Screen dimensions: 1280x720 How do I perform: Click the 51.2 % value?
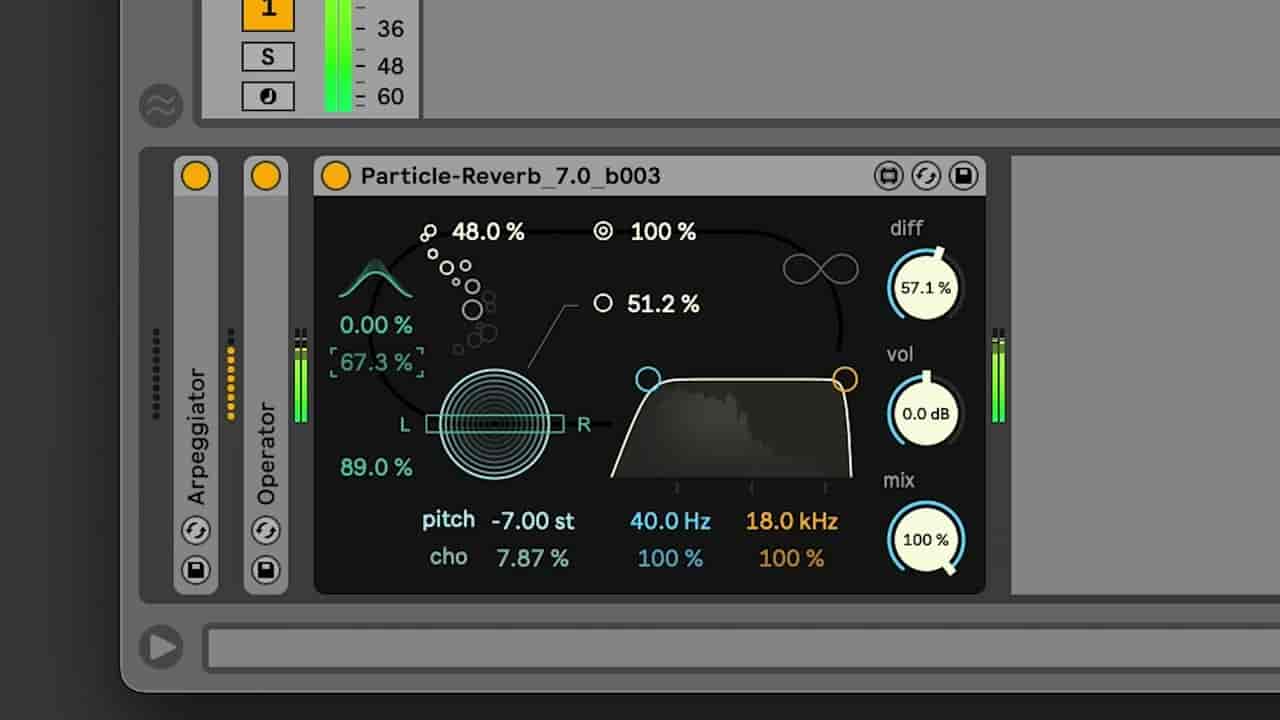point(663,304)
